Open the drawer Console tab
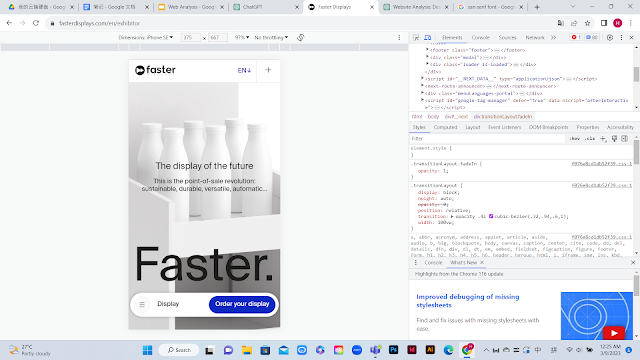Image resolution: width=640 pixels, height=360 pixels. click(x=433, y=262)
